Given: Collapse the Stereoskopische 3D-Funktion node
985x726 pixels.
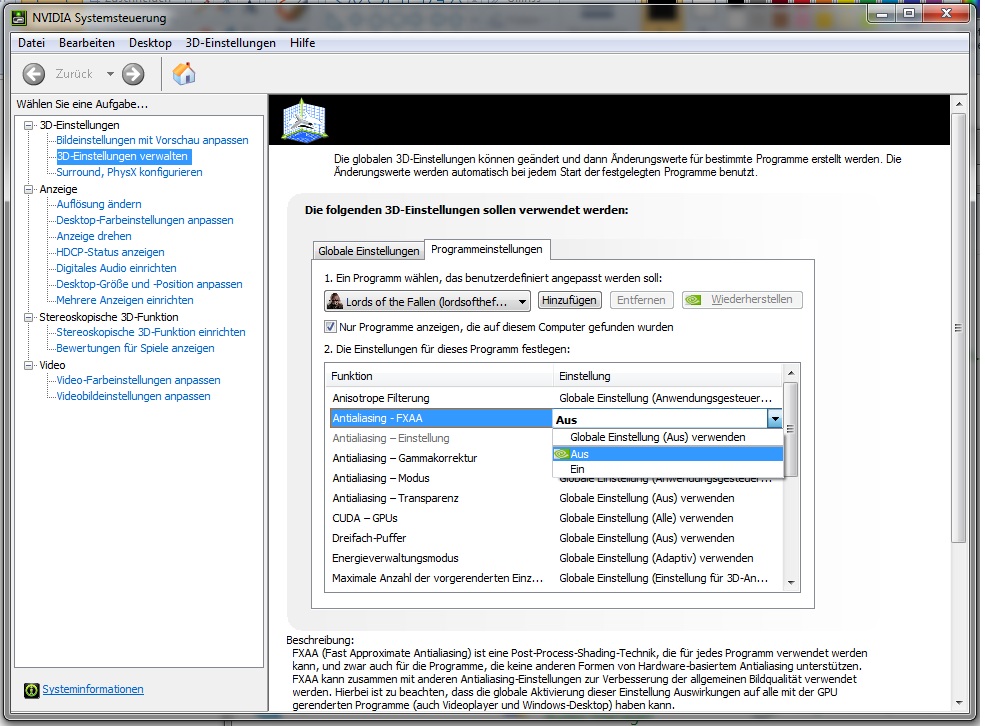Looking at the screenshot, I should 28,317.
